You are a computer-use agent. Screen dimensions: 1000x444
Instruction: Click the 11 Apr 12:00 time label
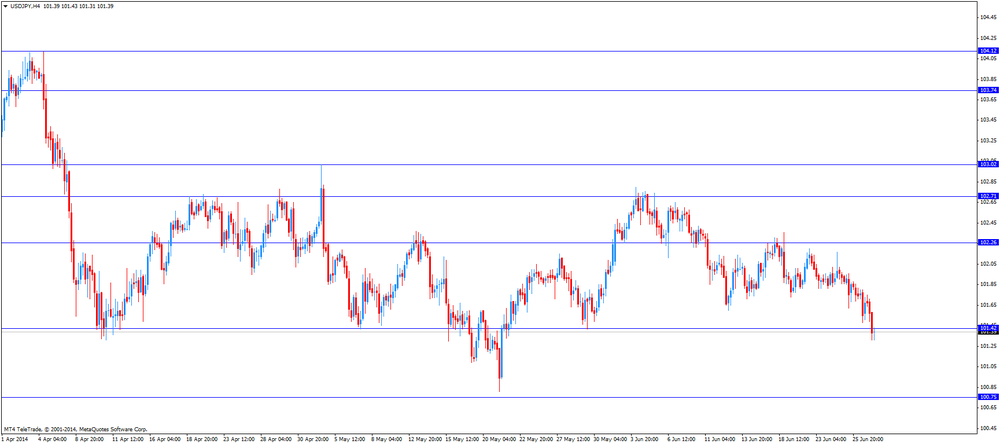pyautogui.click(x=126, y=440)
